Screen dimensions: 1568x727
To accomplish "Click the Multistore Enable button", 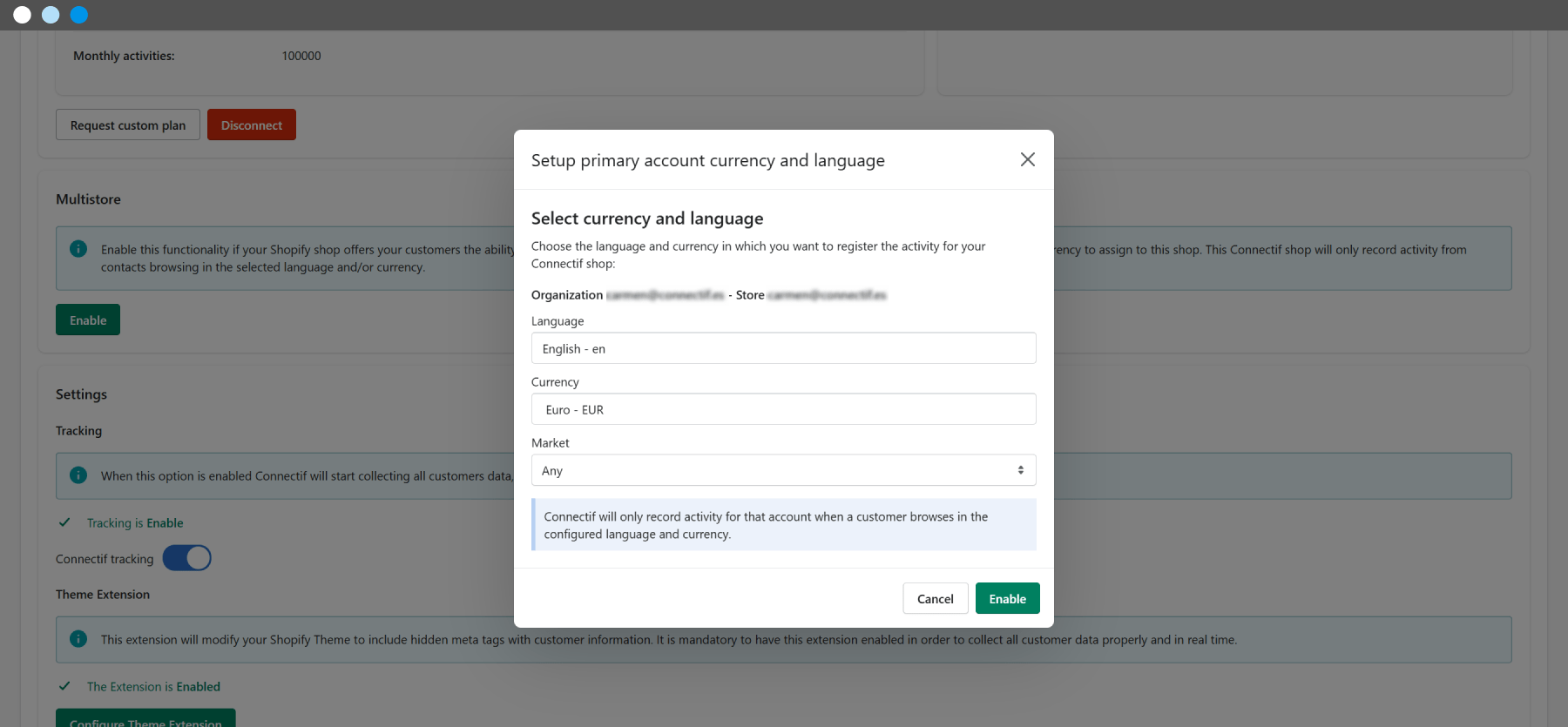I will [88, 320].
